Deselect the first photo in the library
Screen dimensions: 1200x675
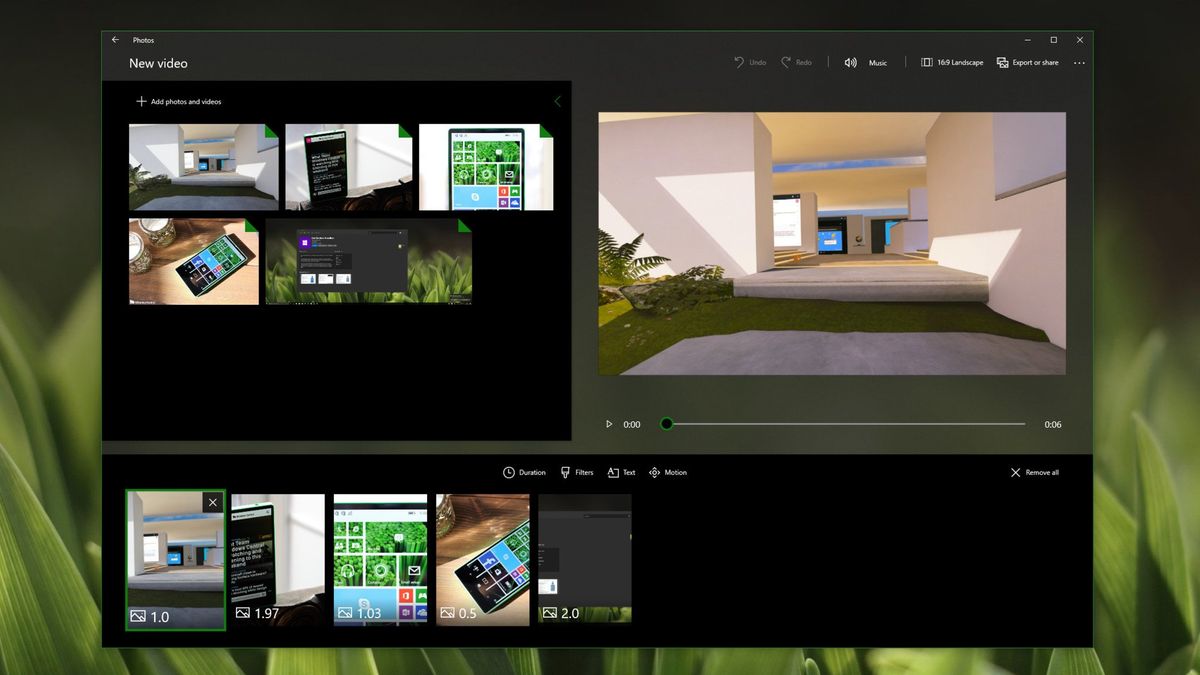268,132
